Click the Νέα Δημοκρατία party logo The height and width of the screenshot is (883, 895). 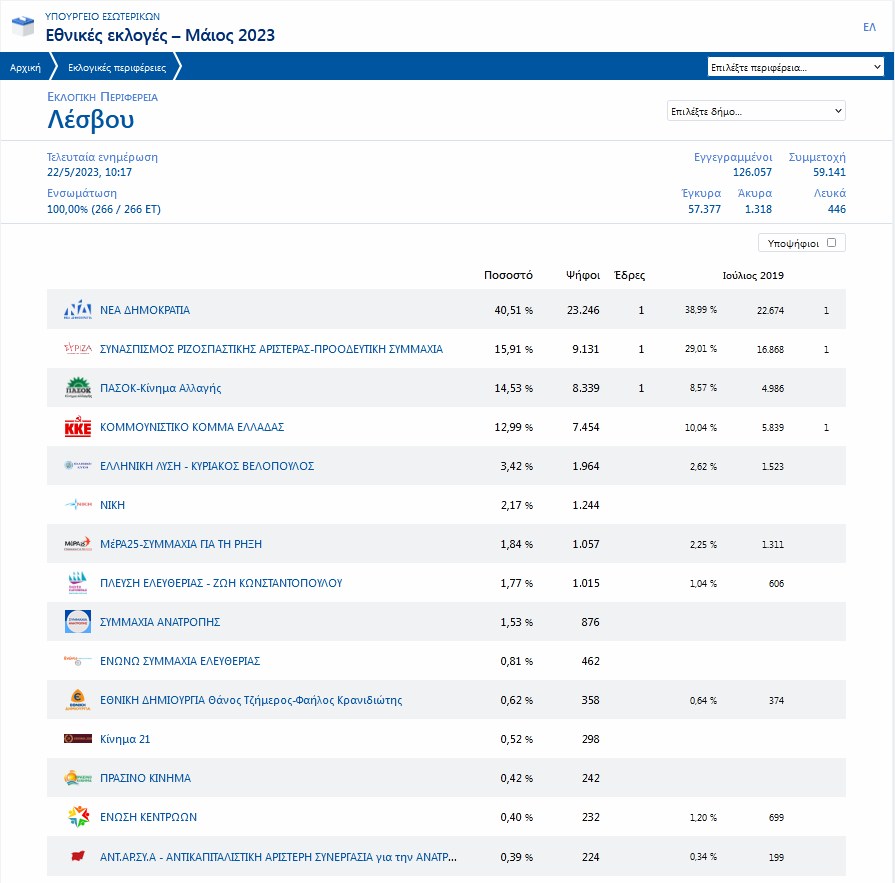77,310
